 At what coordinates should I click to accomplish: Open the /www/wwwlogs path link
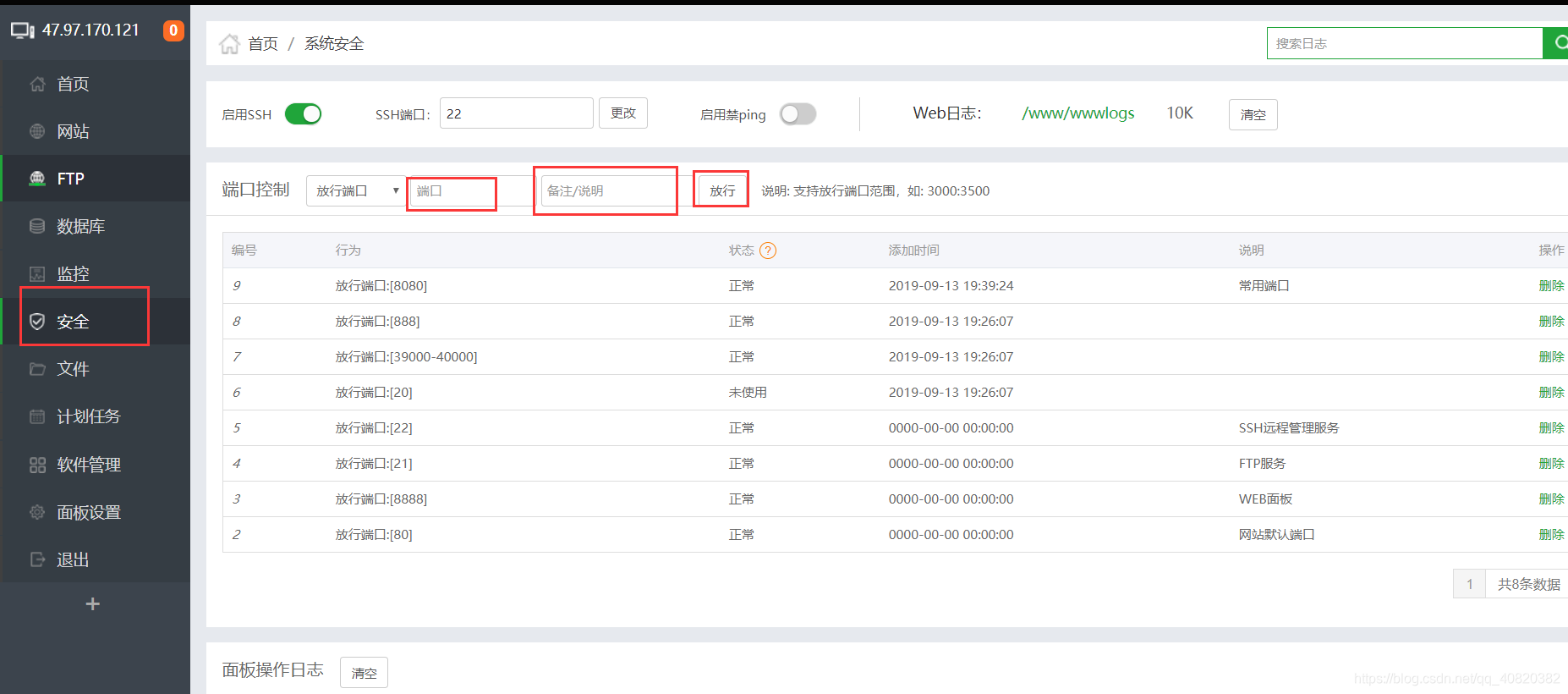click(1077, 113)
